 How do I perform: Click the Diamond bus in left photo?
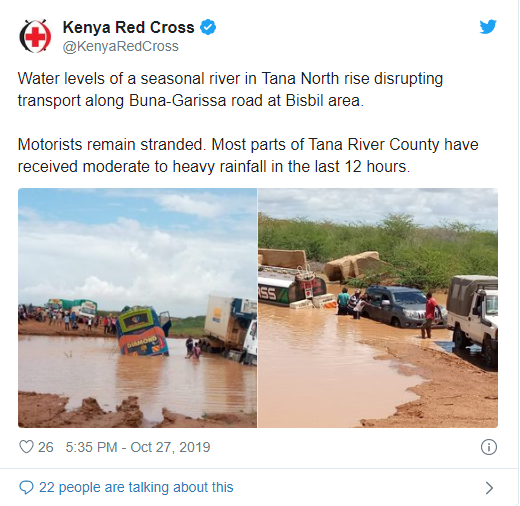pyautogui.click(x=143, y=331)
